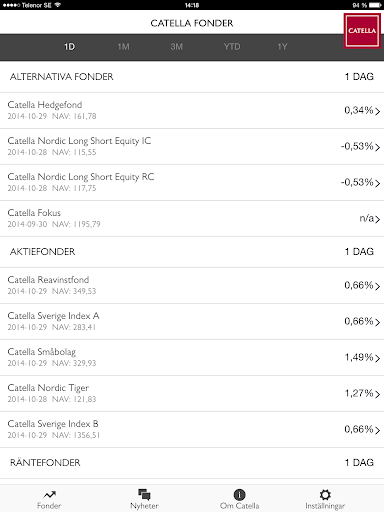
Task: Tap the battery indicator in status bar
Action: pos(375,5)
